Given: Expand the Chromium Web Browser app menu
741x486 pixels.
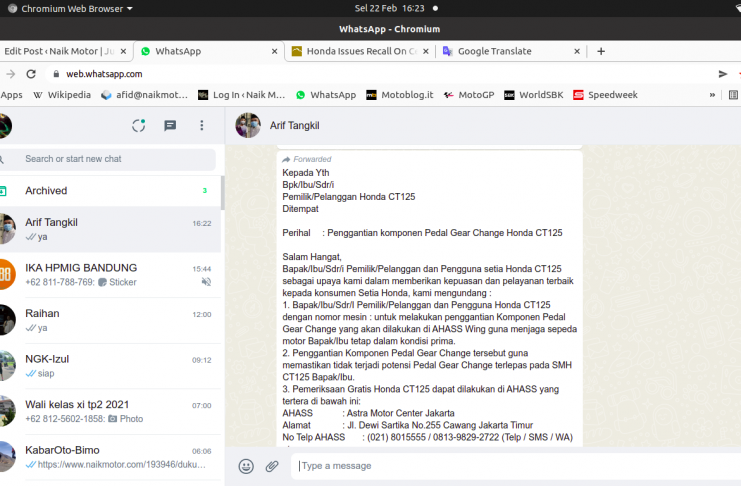Looking at the screenshot, I should click(x=75, y=9).
